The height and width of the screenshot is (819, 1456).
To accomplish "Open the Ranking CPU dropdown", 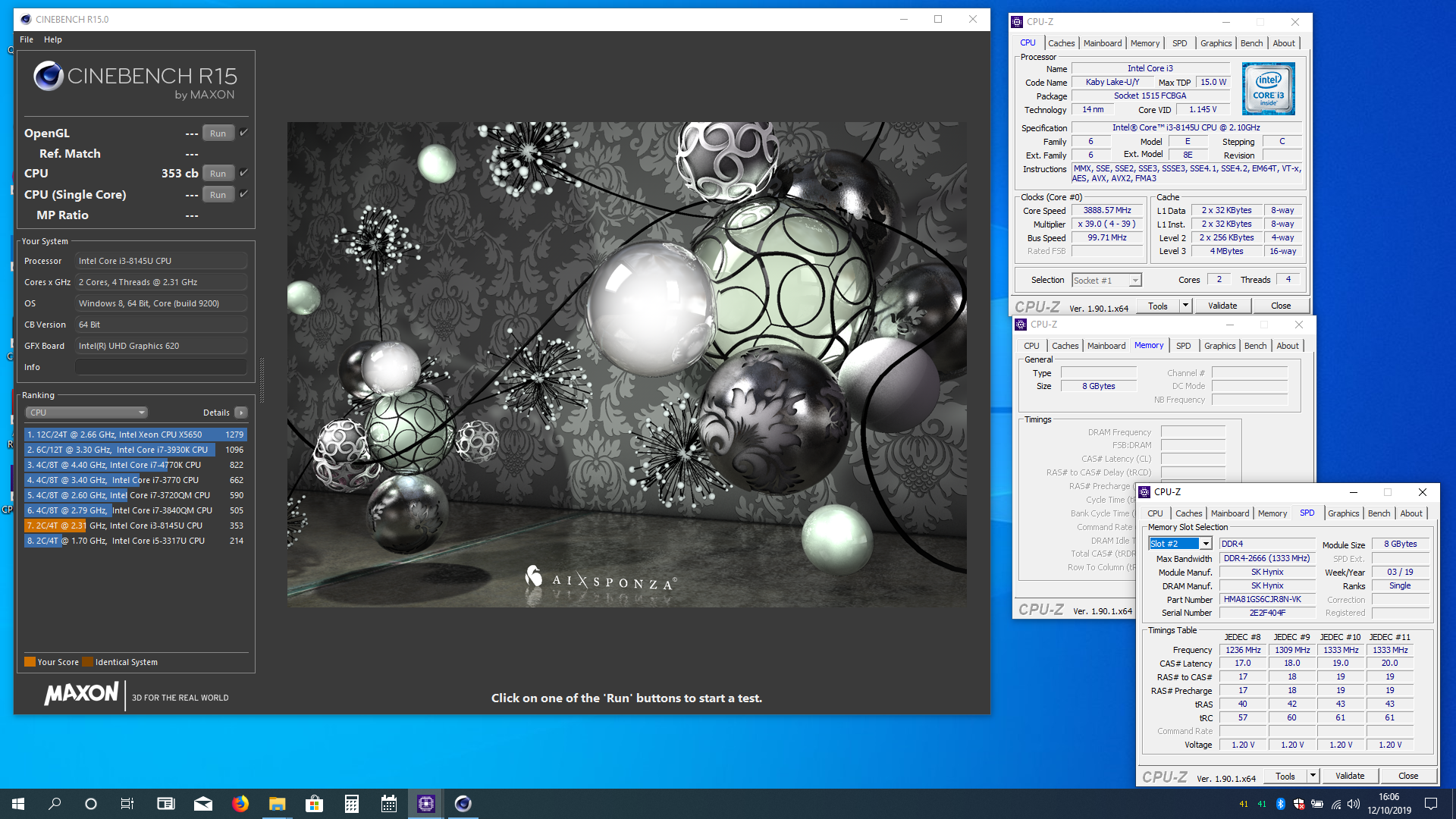I will [x=86, y=413].
